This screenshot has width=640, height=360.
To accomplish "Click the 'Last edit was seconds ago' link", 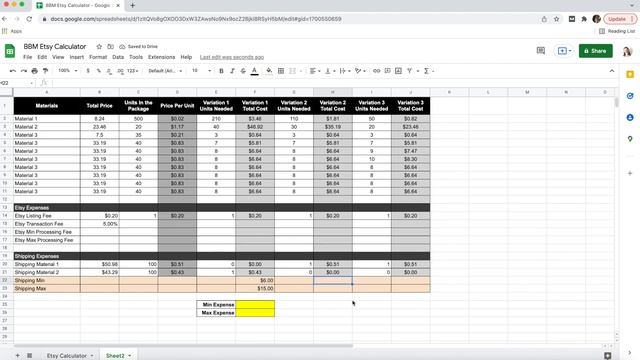I will click(232, 57).
